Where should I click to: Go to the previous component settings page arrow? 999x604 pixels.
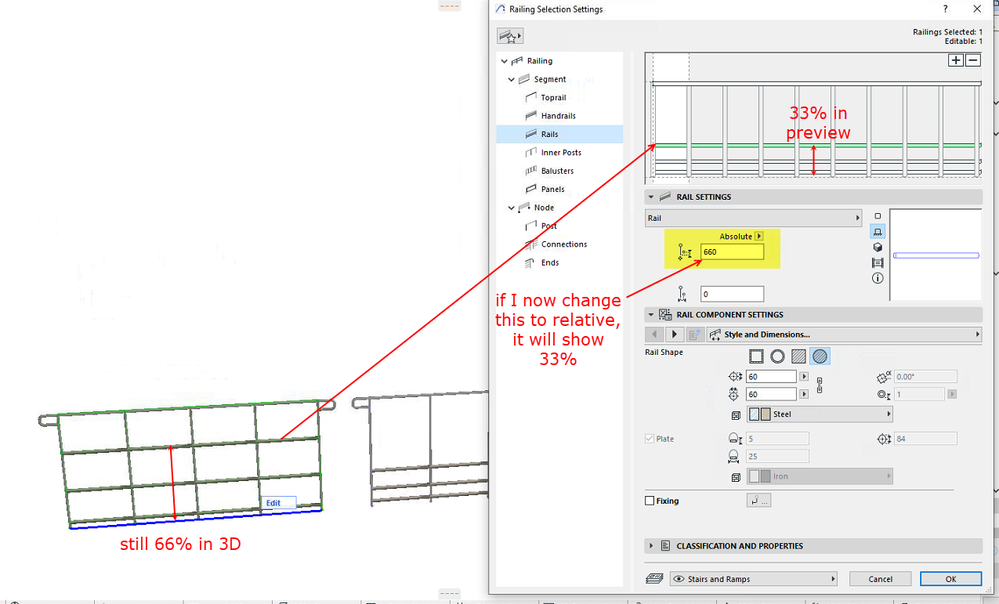(654, 334)
